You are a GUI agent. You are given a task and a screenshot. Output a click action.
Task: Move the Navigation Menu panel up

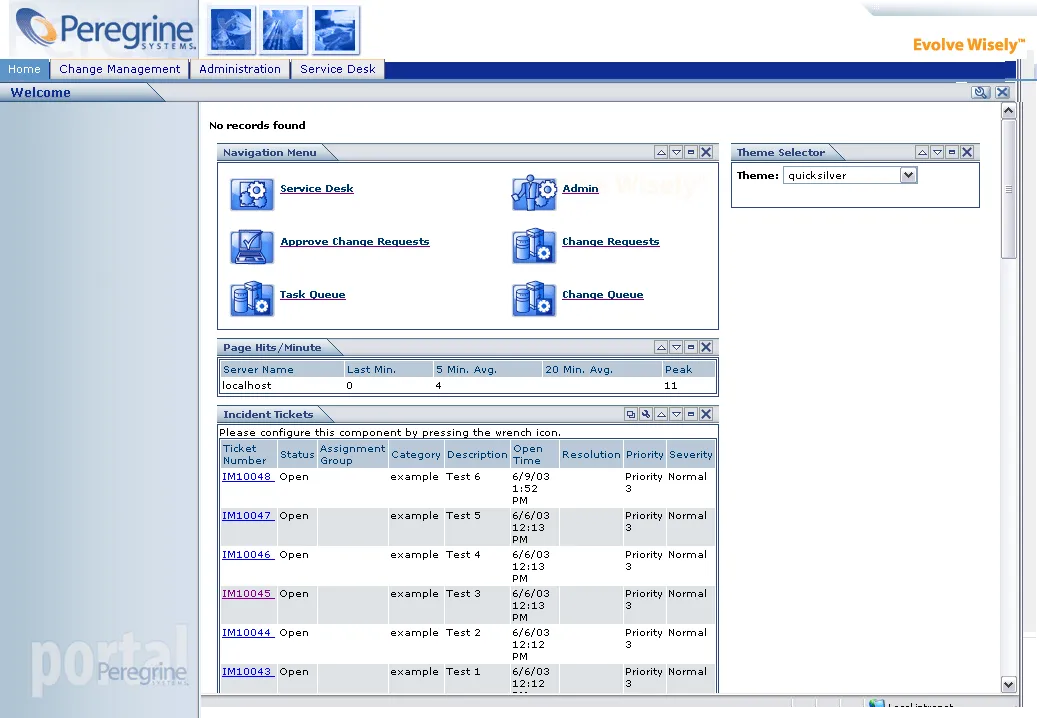(x=661, y=152)
